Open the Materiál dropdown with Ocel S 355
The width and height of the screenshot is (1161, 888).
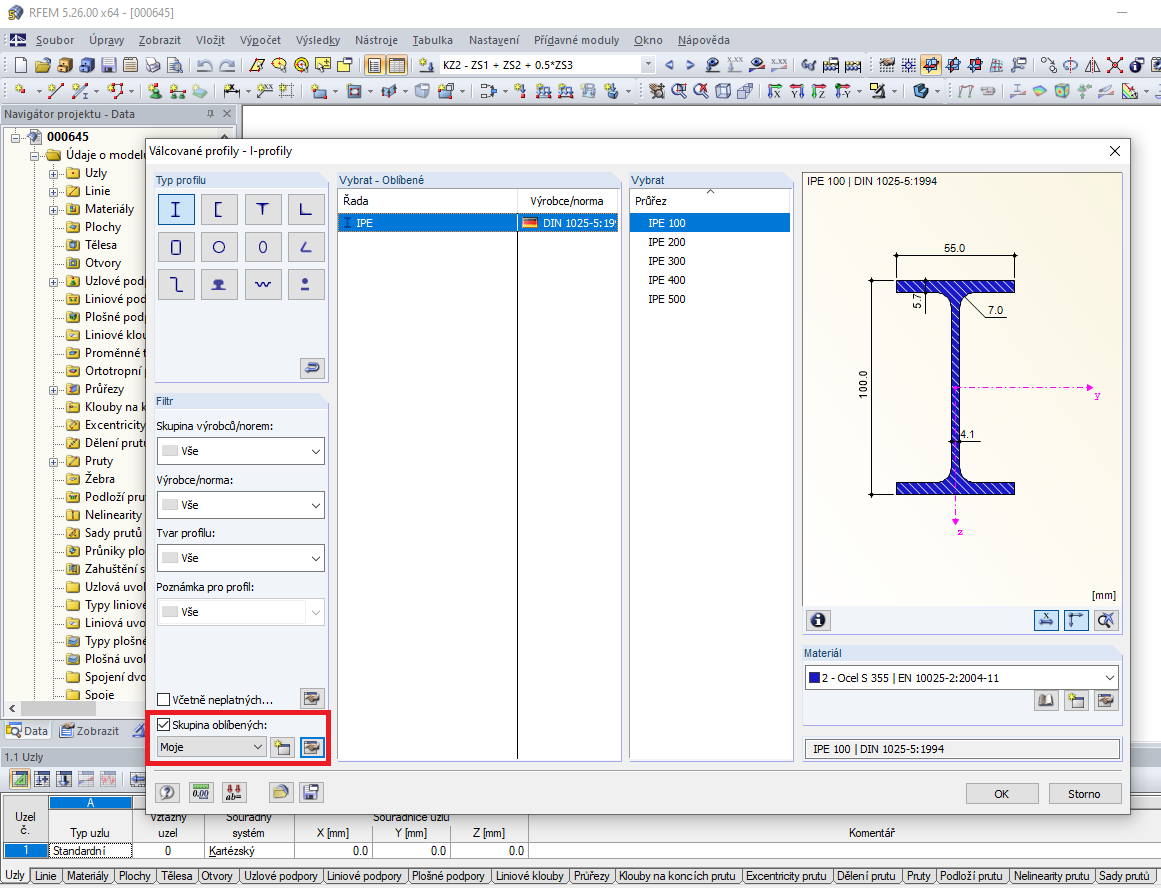tap(962, 678)
